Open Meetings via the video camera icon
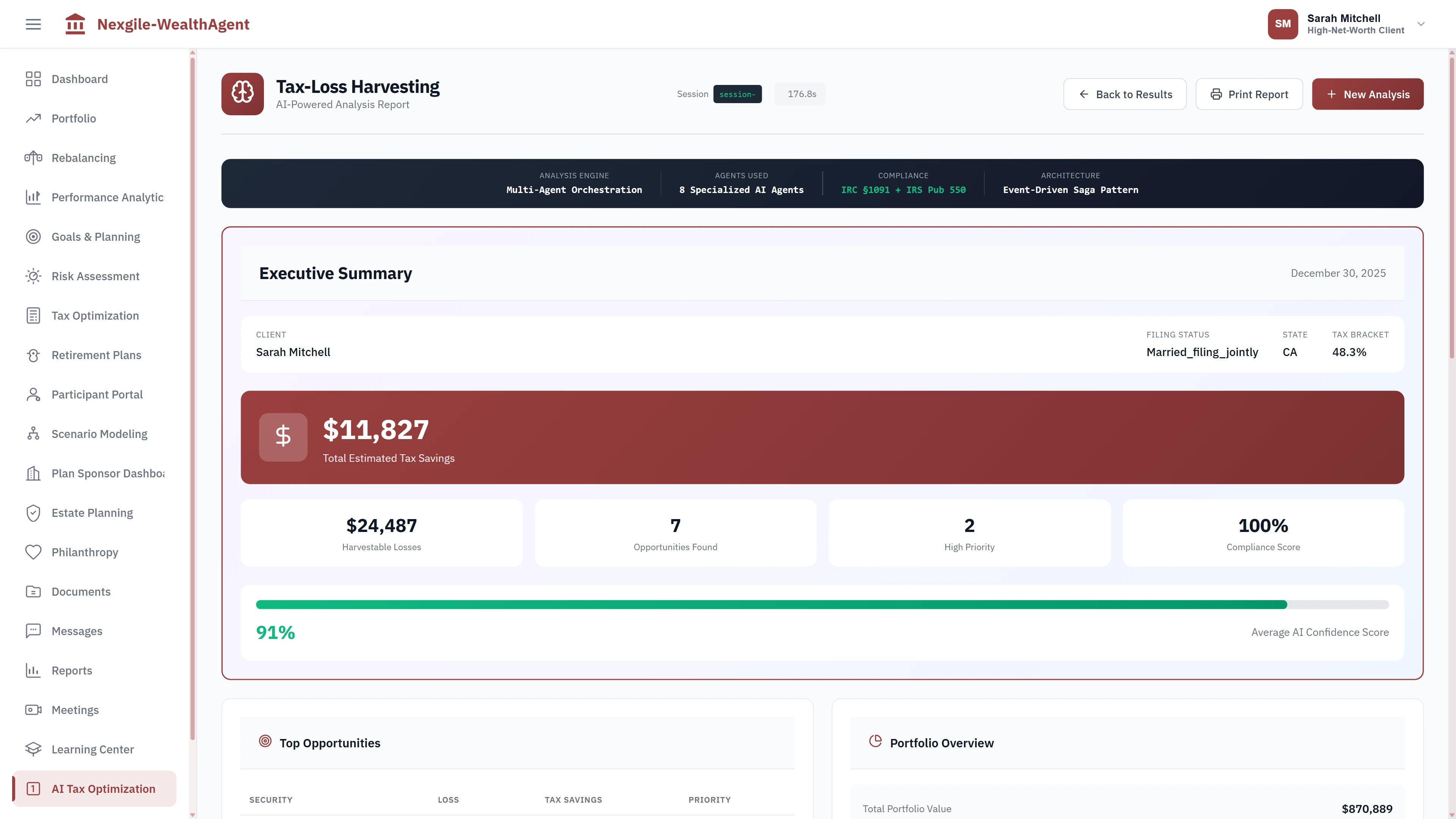1456x819 pixels. click(33, 710)
